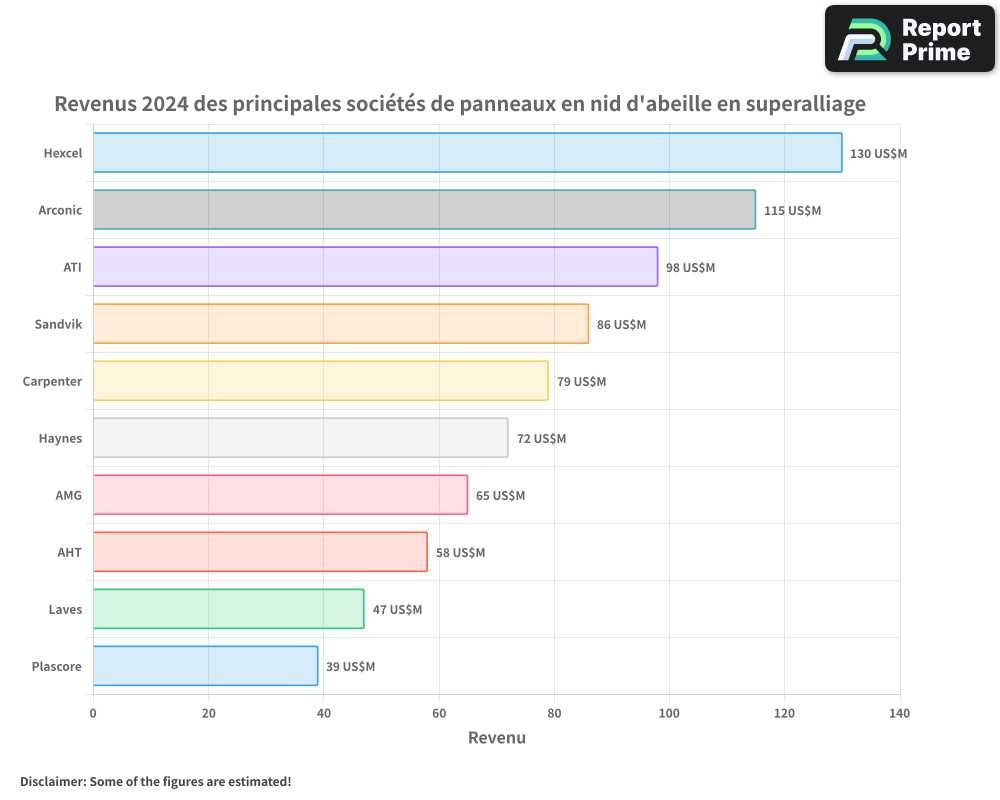Click the Plascore category label
The height and width of the screenshot is (800, 1000).
point(57,667)
